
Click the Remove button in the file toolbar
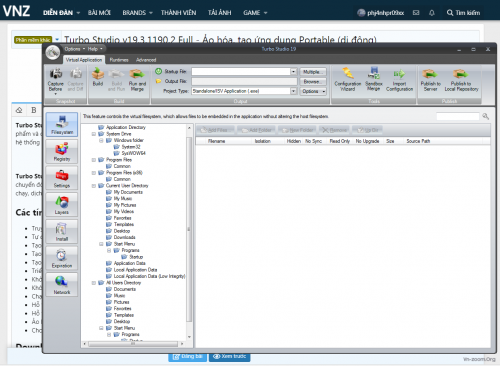(x=335, y=130)
